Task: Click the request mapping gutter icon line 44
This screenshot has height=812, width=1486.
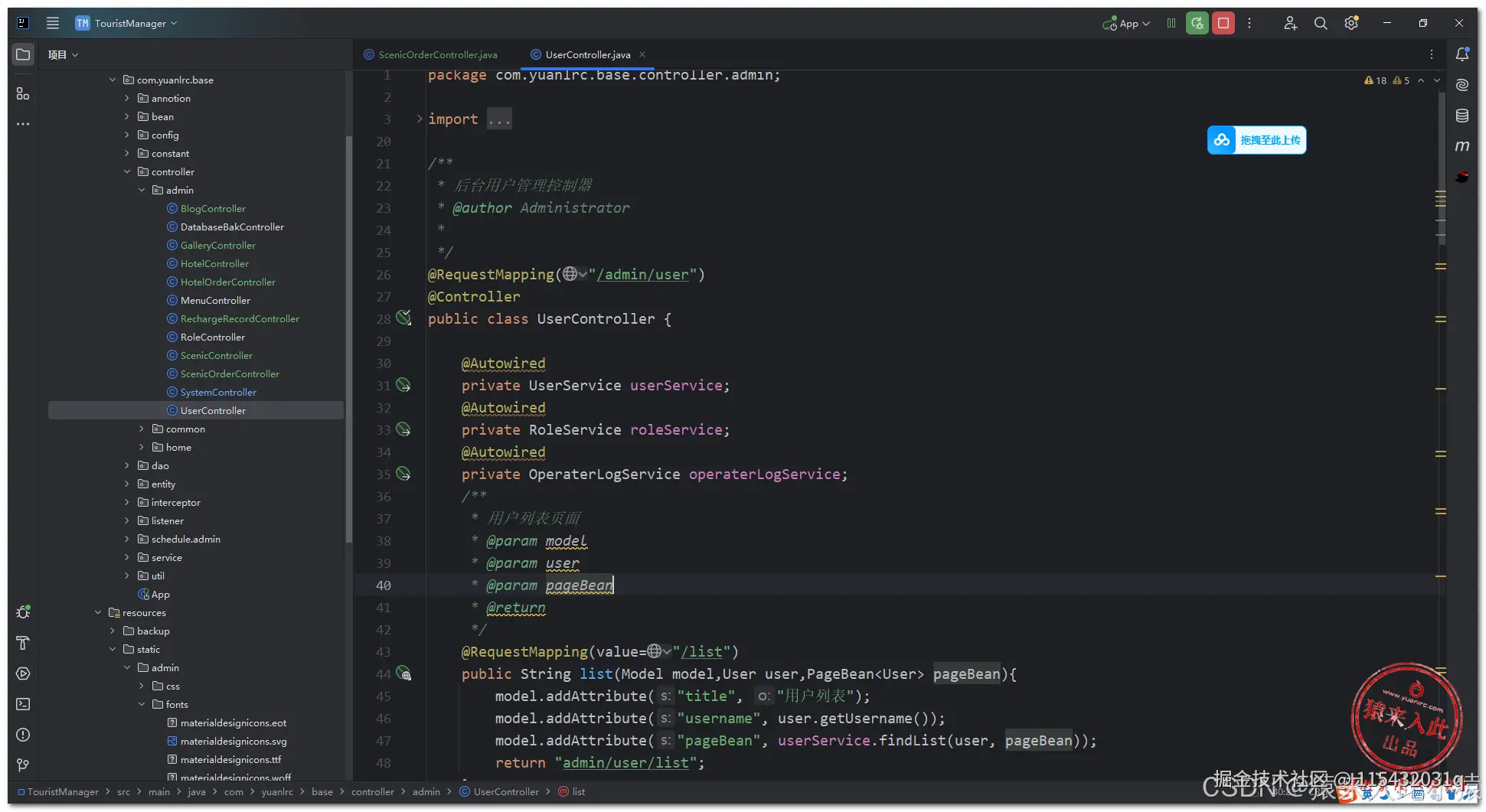Action: click(403, 673)
